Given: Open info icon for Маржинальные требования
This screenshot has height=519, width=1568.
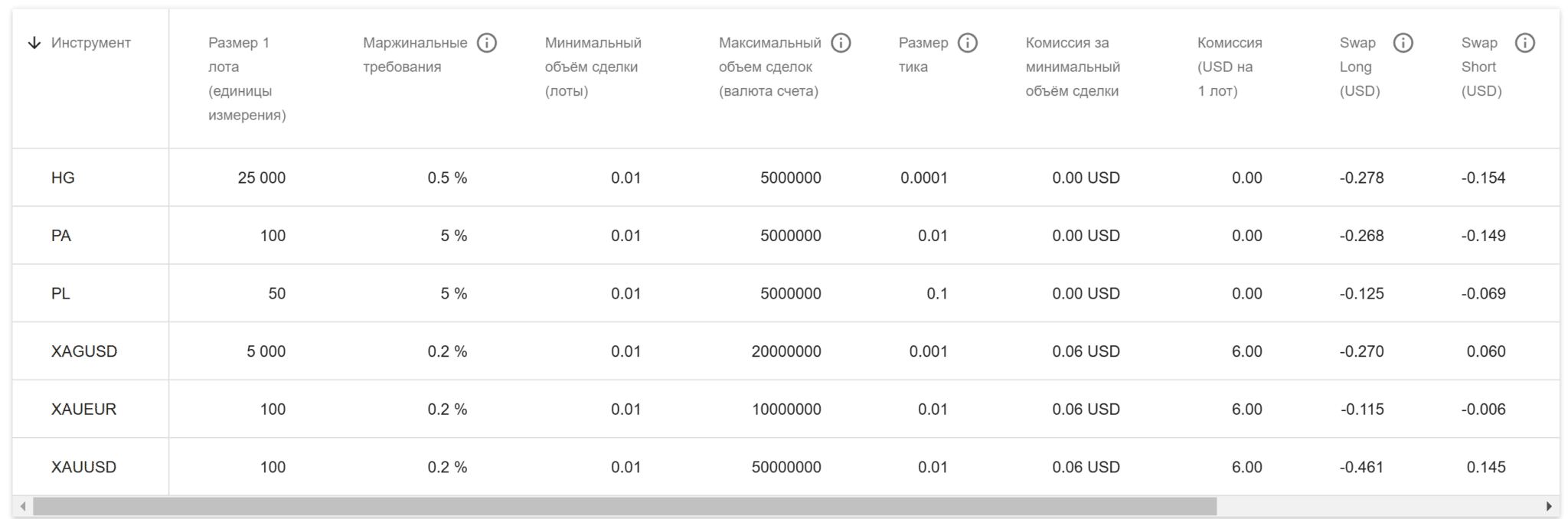Looking at the screenshot, I should tap(487, 43).
